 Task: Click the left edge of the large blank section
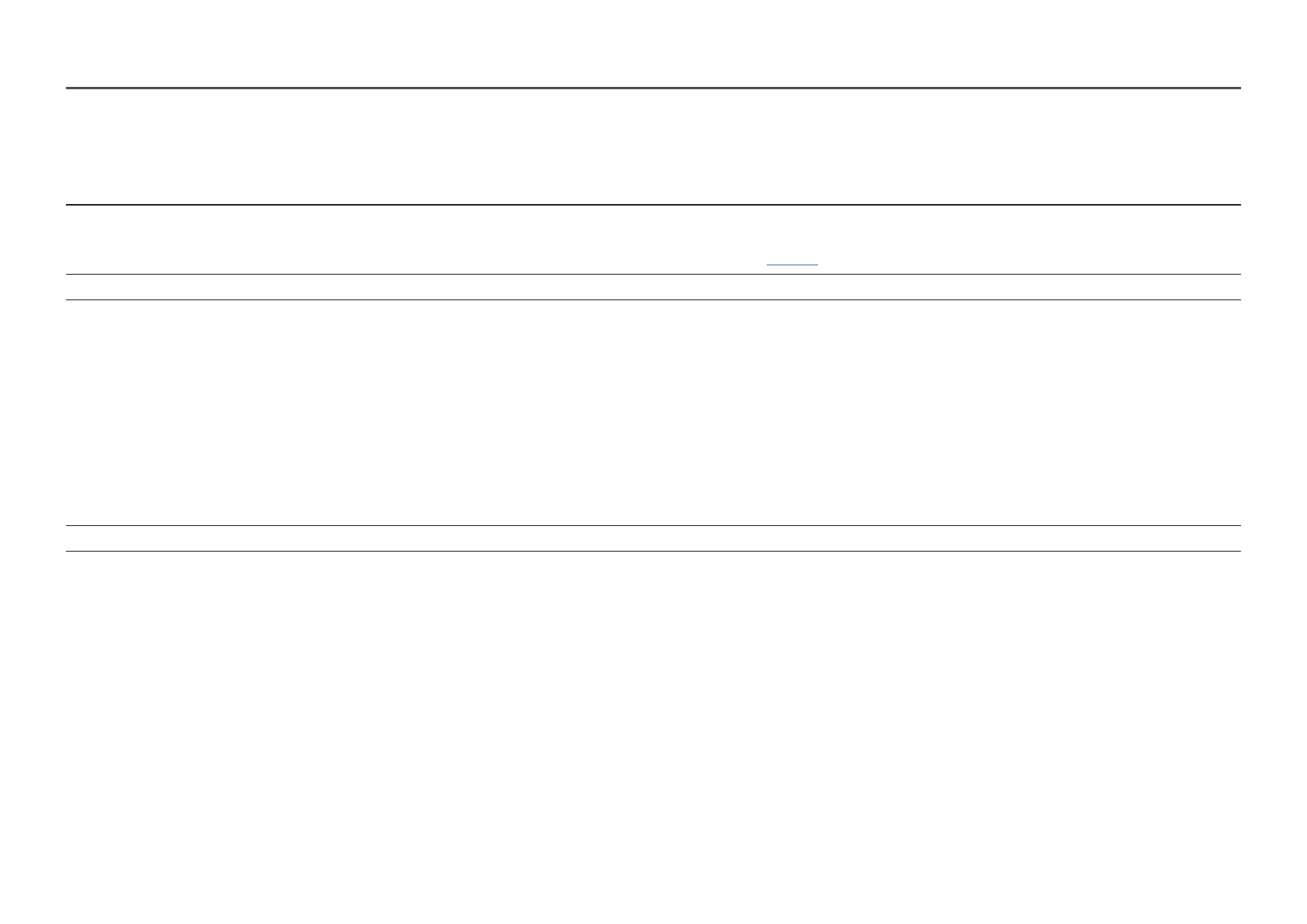(70, 413)
